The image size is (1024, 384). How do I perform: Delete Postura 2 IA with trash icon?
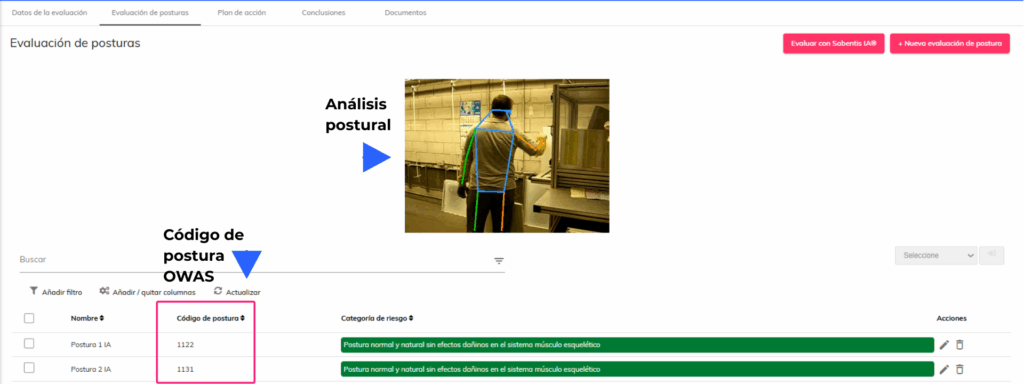(959, 369)
